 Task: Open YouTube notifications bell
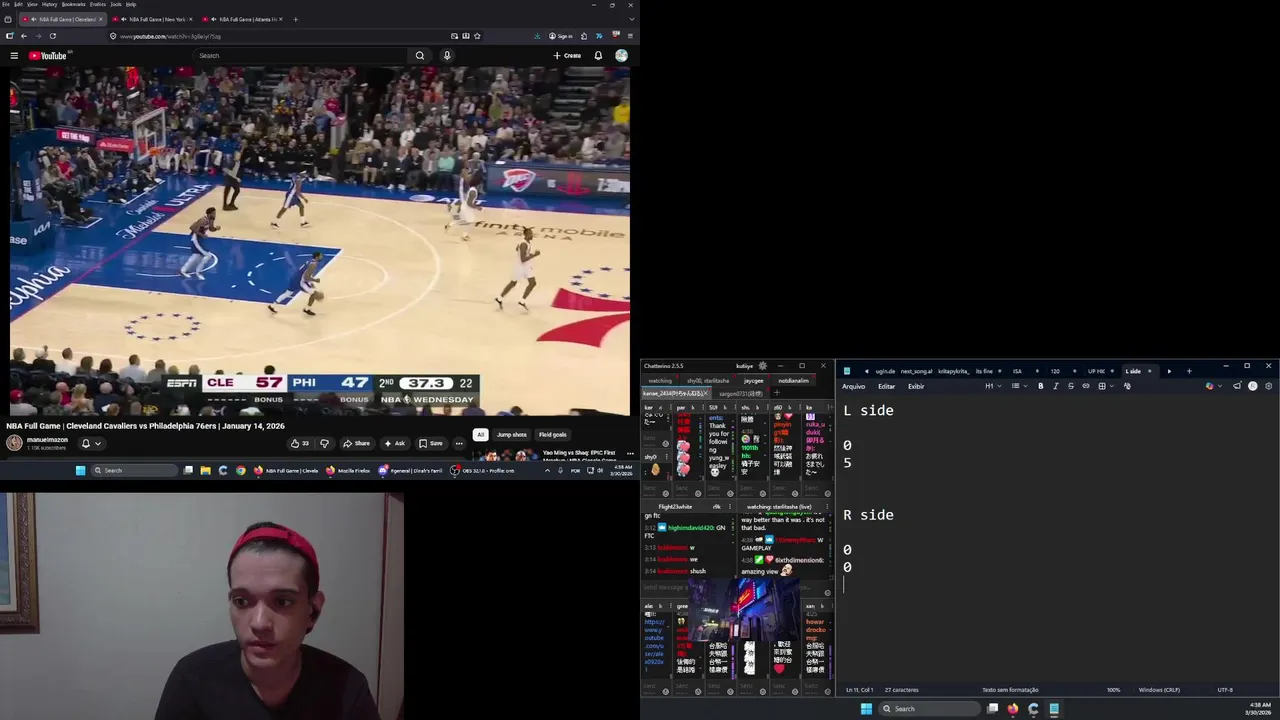tap(598, 56)
